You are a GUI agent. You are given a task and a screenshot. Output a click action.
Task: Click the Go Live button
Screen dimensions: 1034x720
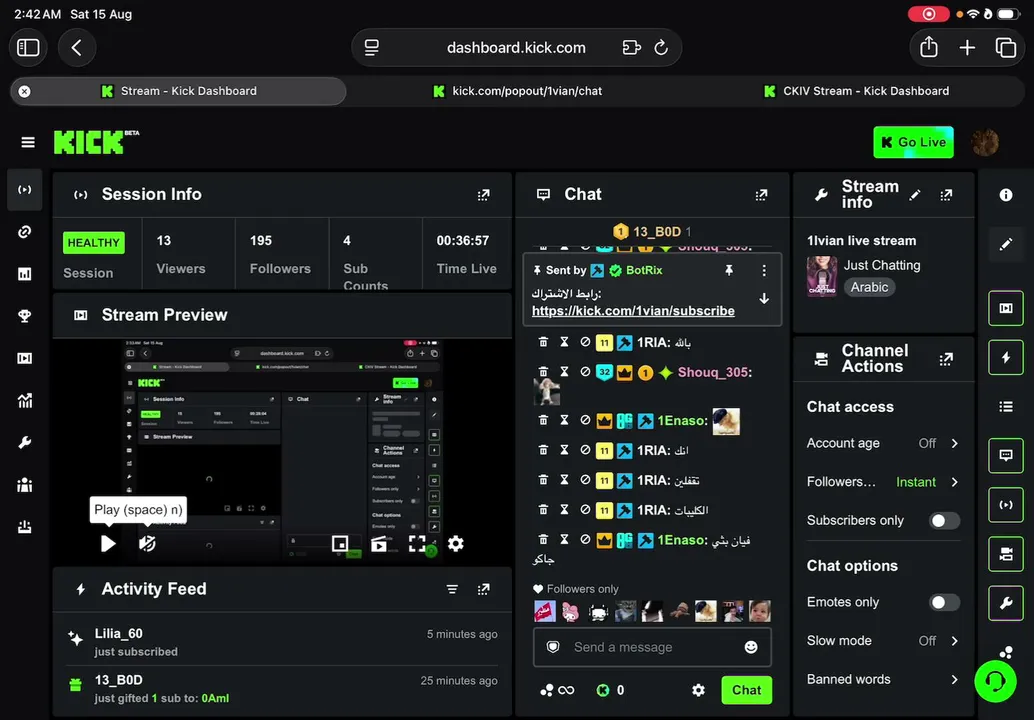point(913,142)
